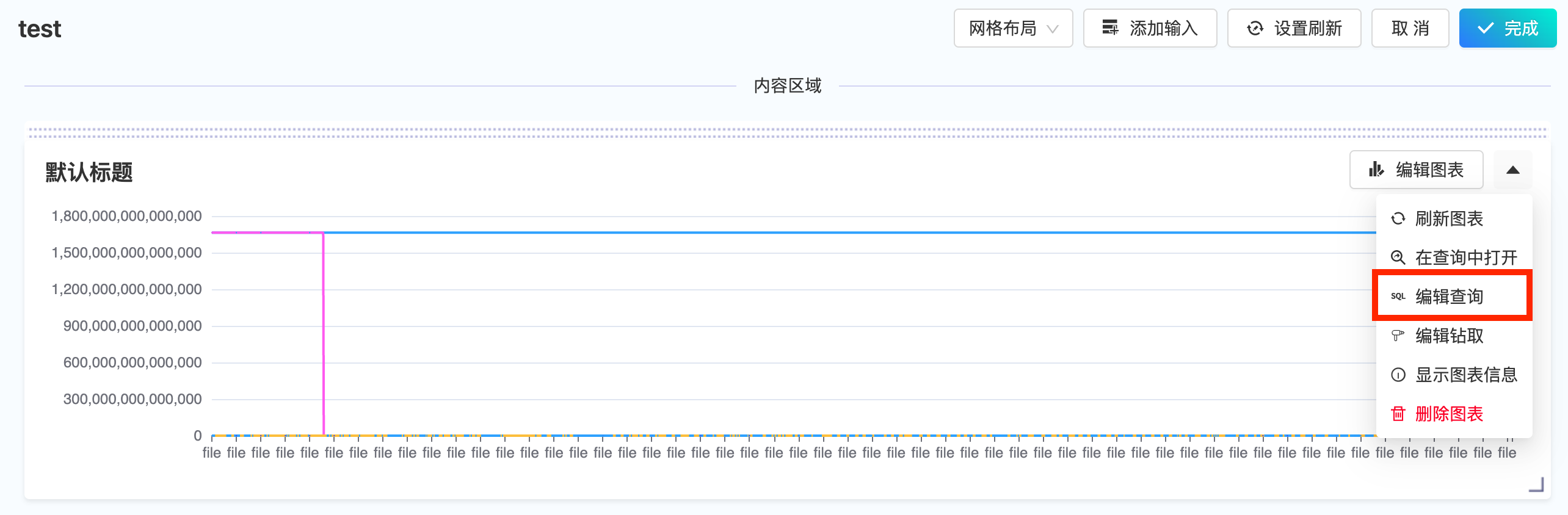Choose 删除图表 in red

(x=1454, y=414)
